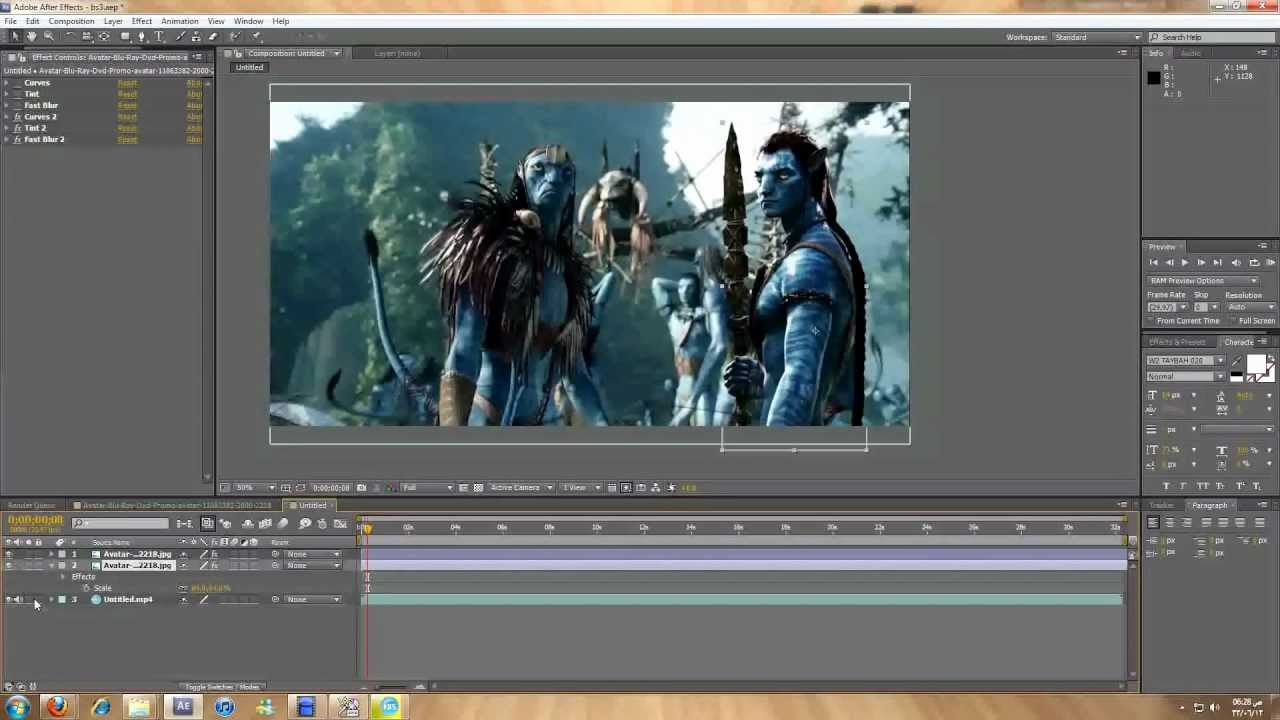The height and width of the screenshot is (720, 1280).
Task: Open the File menu
Action: click(10, 21)
